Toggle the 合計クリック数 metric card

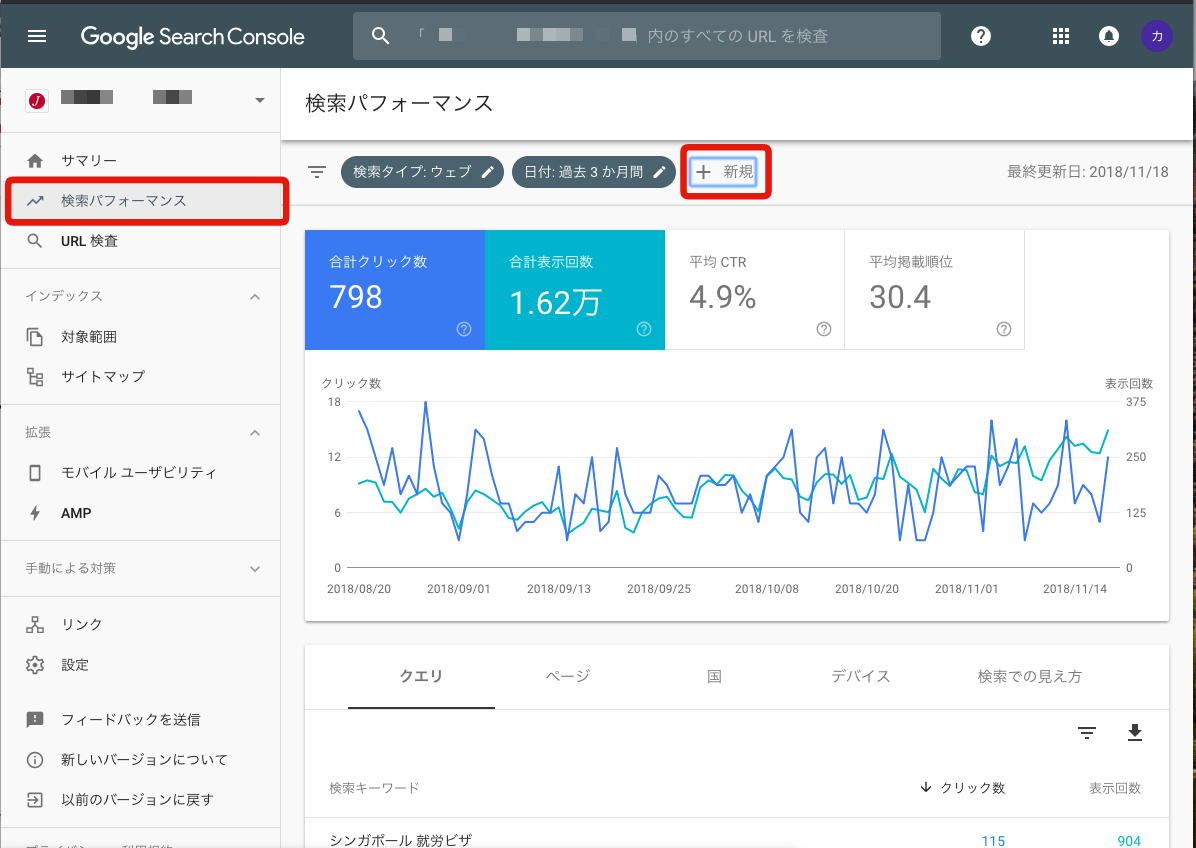[395, 290]
